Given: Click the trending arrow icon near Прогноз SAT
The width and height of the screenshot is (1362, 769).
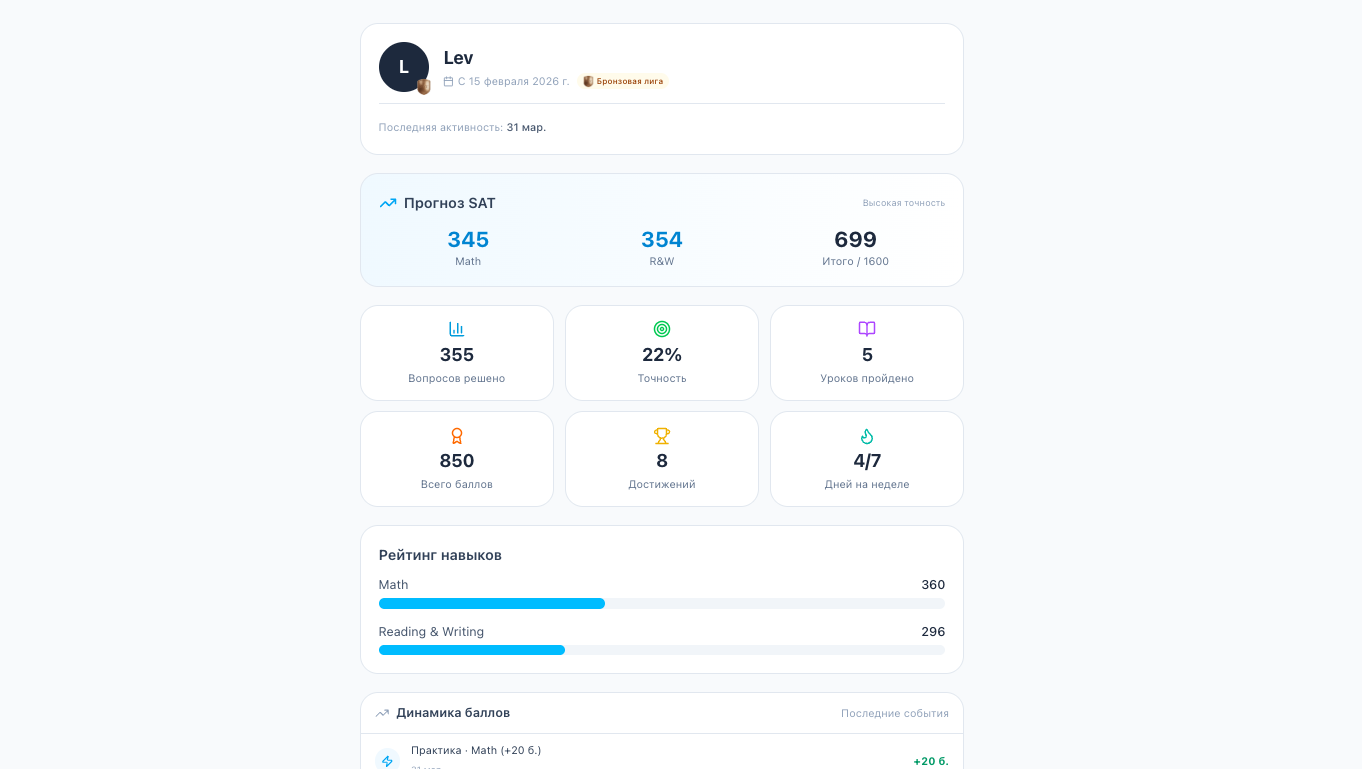Looking at the screenshot, I should pos(388,203).
